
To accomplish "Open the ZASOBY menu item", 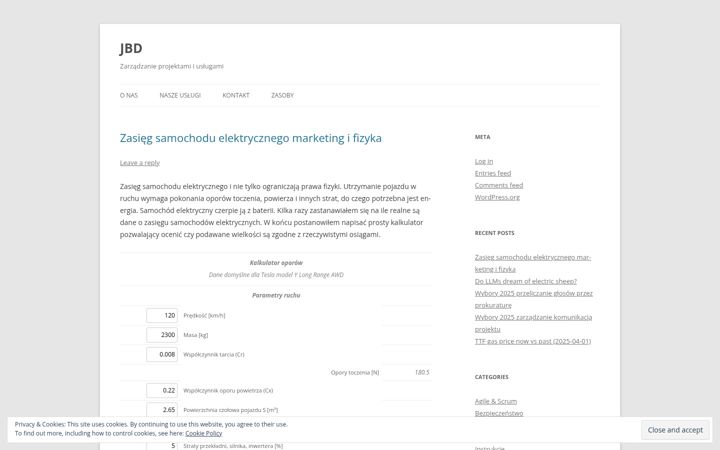I will [282, 96].
